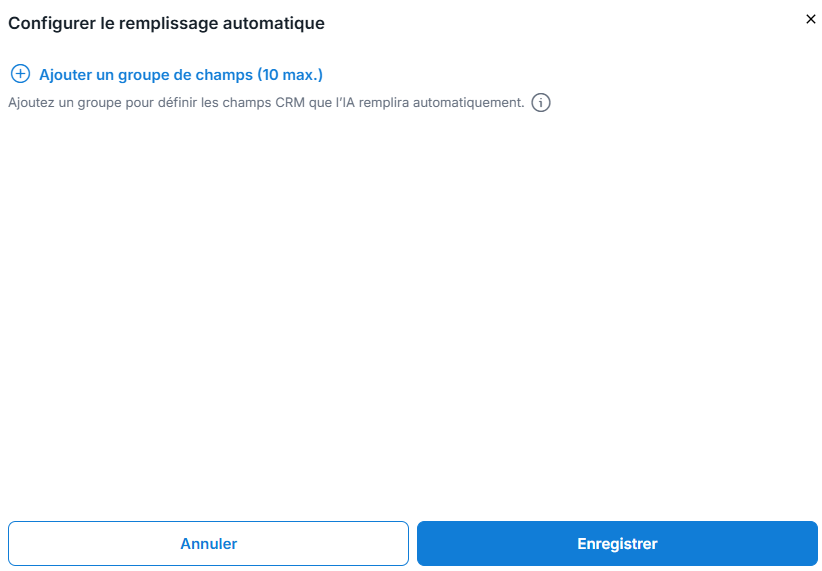This screenshot has width=822, height=571.
Task: Add a field group via the plus icon
Action: point(20,74)
